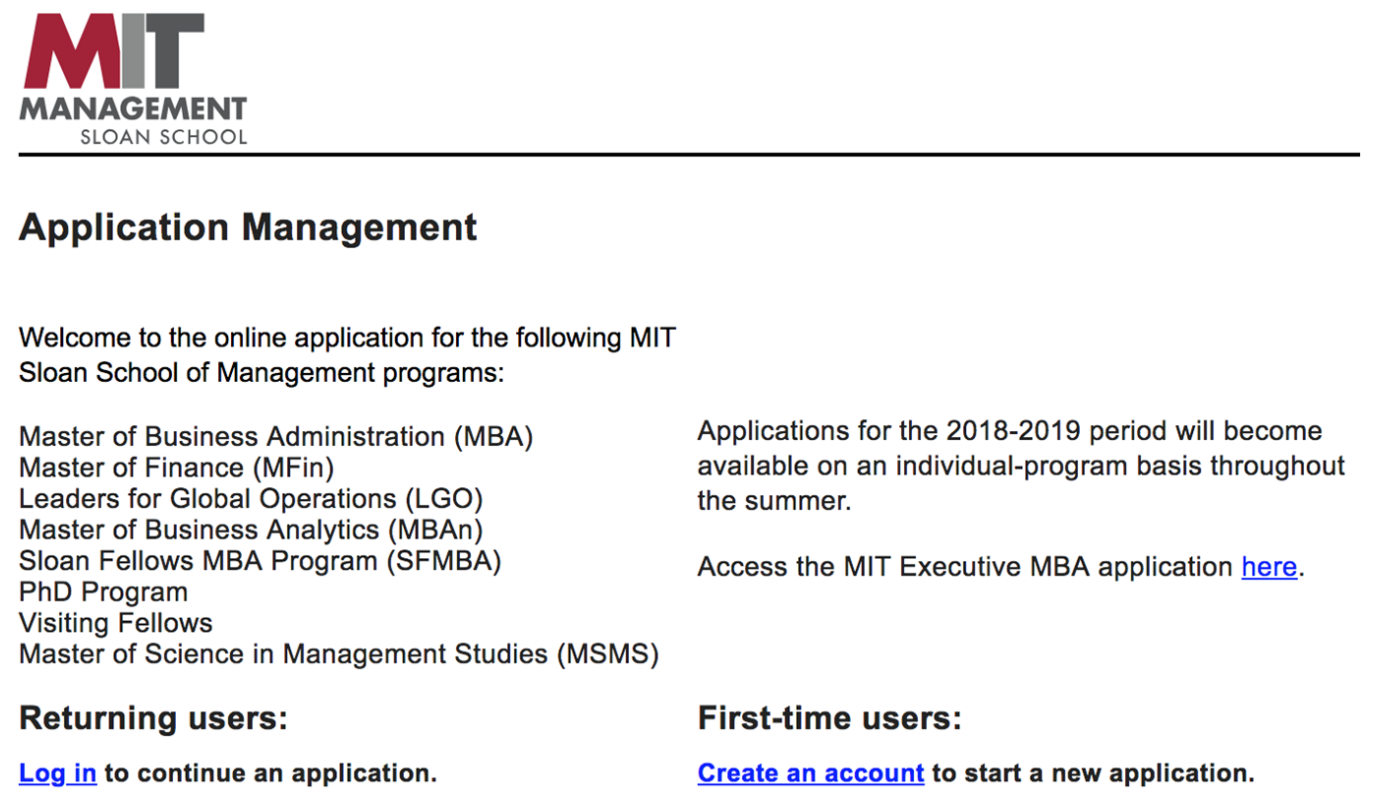Click the black horizontal divider under the logo
The image size is (1380, 809).
(x=689, y=155)
